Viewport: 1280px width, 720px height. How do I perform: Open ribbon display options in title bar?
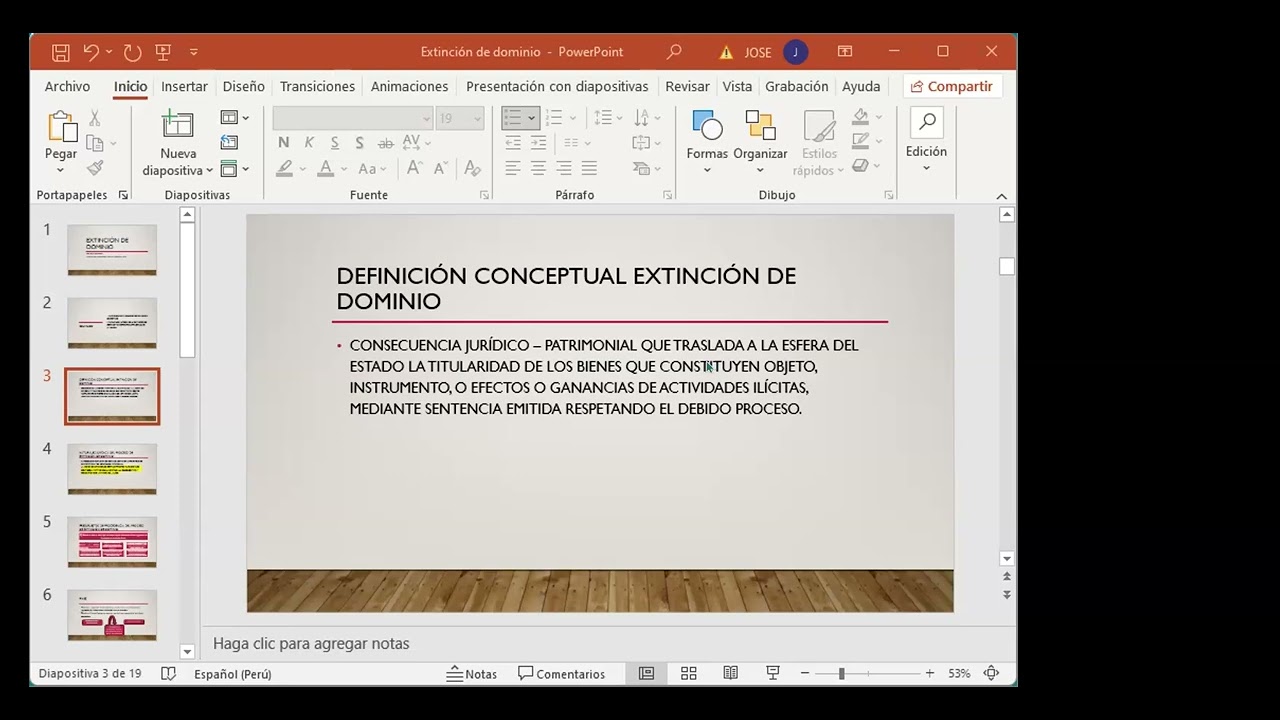coord(845,52)
